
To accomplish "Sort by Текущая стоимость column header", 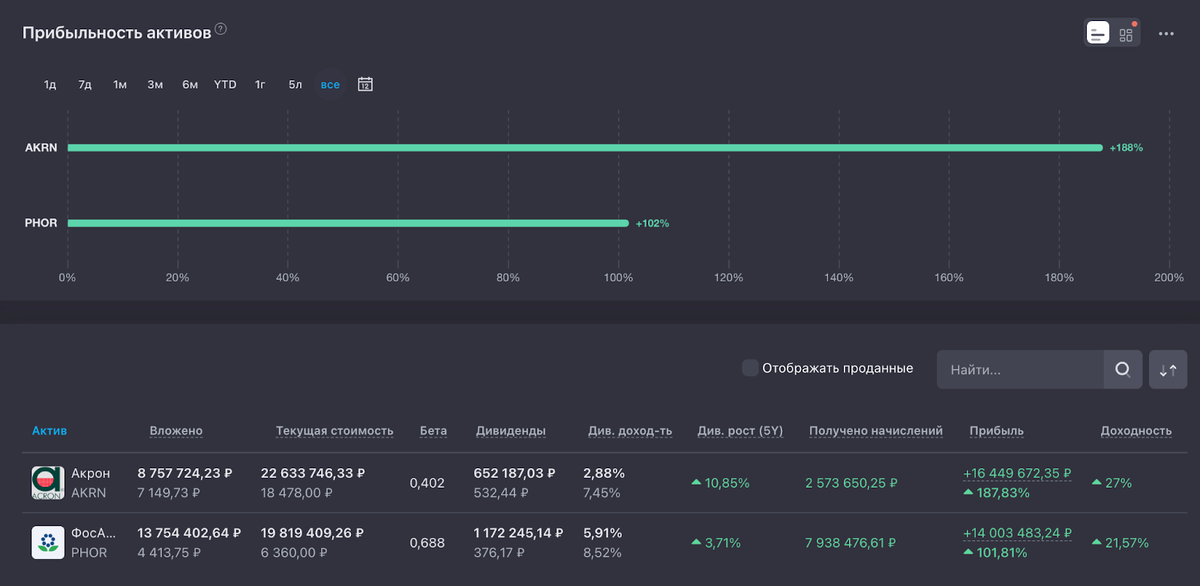I will point(334,431).
